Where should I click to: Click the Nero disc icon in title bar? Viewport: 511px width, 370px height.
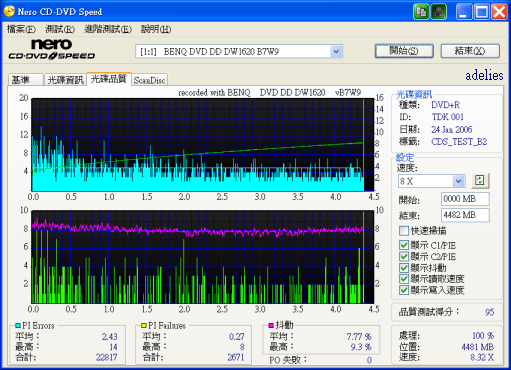point(9,11)
